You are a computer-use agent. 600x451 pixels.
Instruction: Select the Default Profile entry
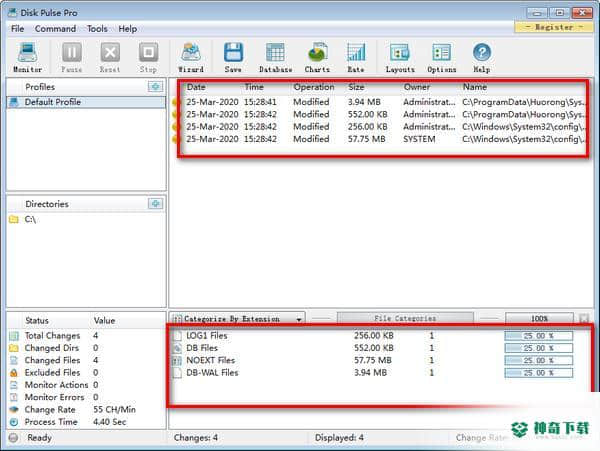click(86, 102)
